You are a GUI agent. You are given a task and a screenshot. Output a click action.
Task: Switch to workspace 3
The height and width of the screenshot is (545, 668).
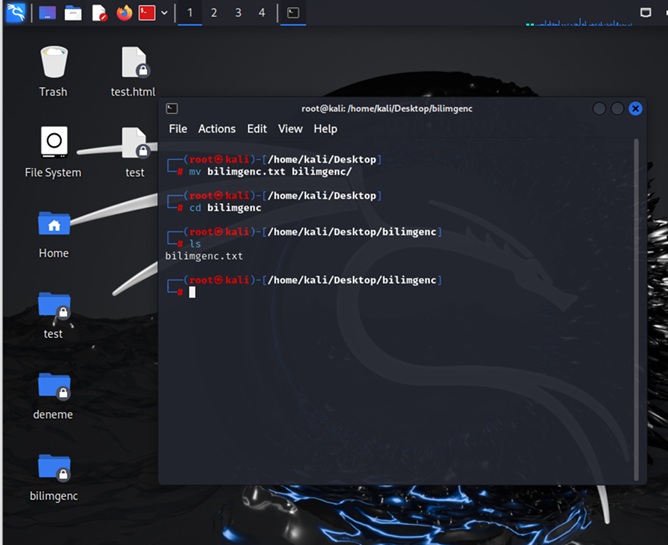[x=238, y=13]
